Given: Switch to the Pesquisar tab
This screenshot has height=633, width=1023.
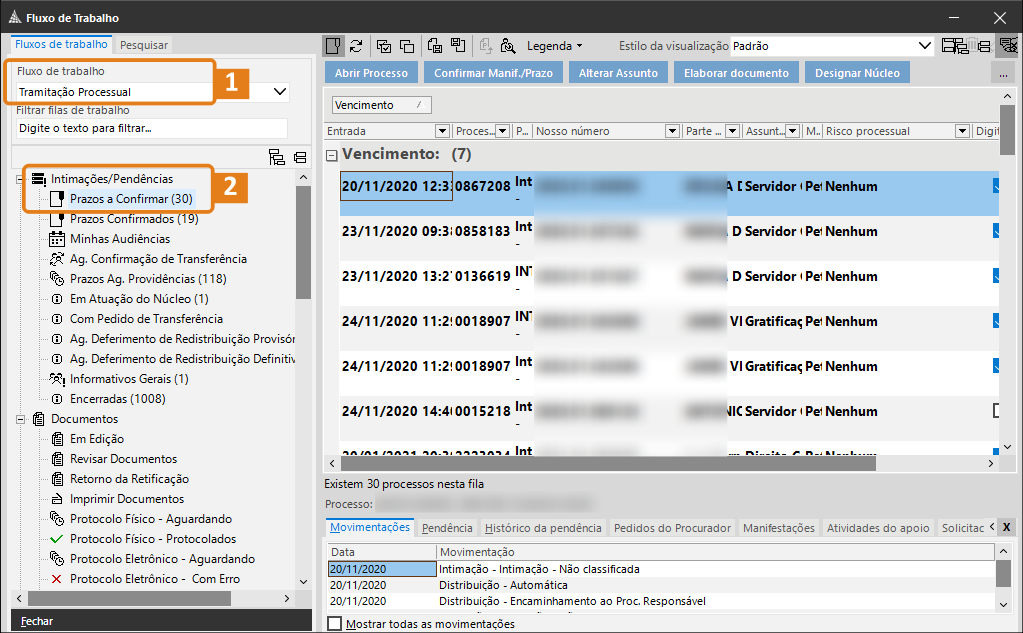Looking at the screenshot, I should click(144, 45).
